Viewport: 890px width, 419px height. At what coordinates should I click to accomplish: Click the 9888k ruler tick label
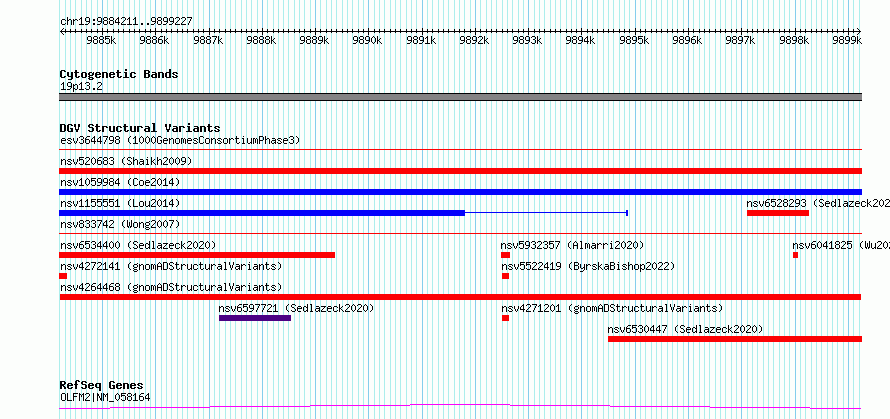261,40
